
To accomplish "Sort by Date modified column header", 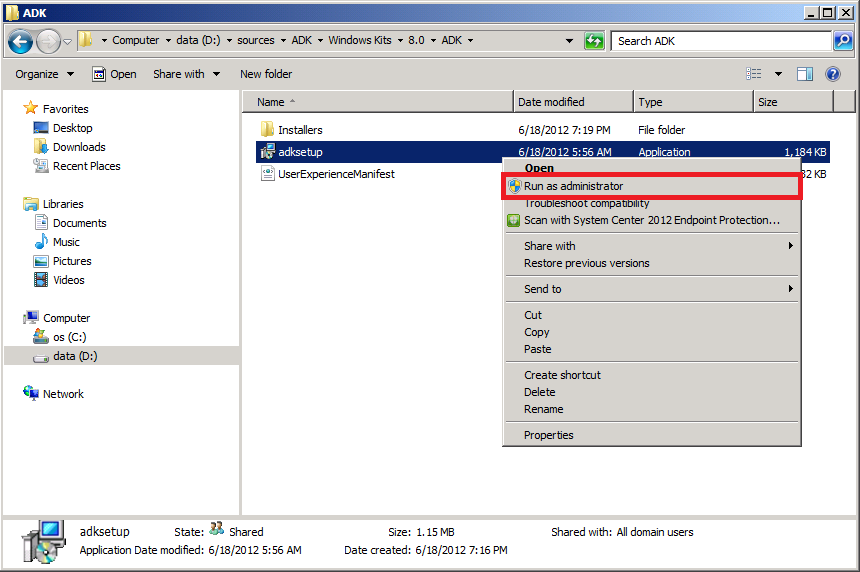I will 574,102.
